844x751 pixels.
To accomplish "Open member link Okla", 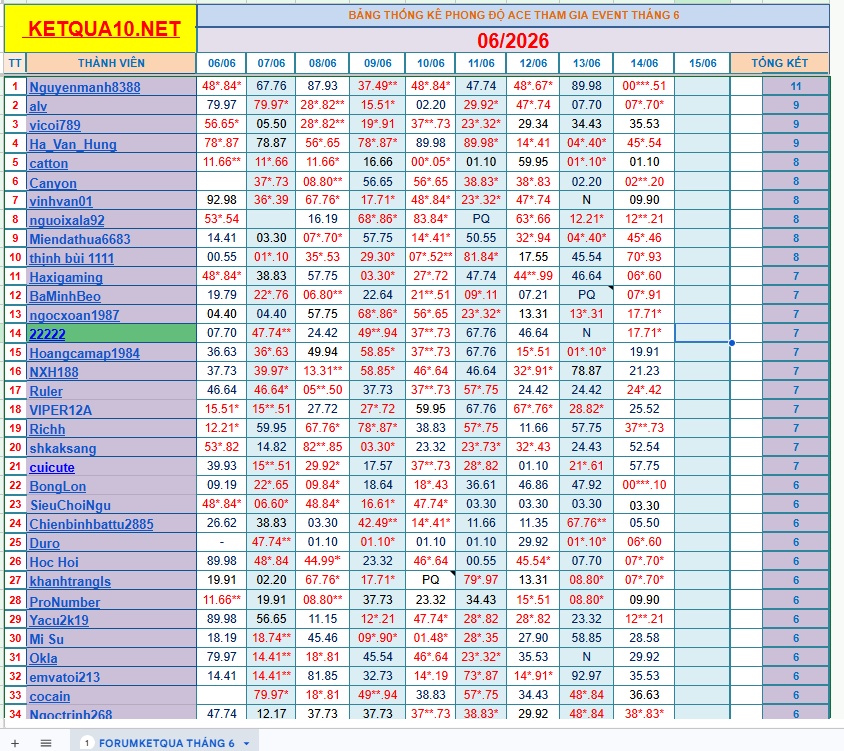I will point(43,658).
